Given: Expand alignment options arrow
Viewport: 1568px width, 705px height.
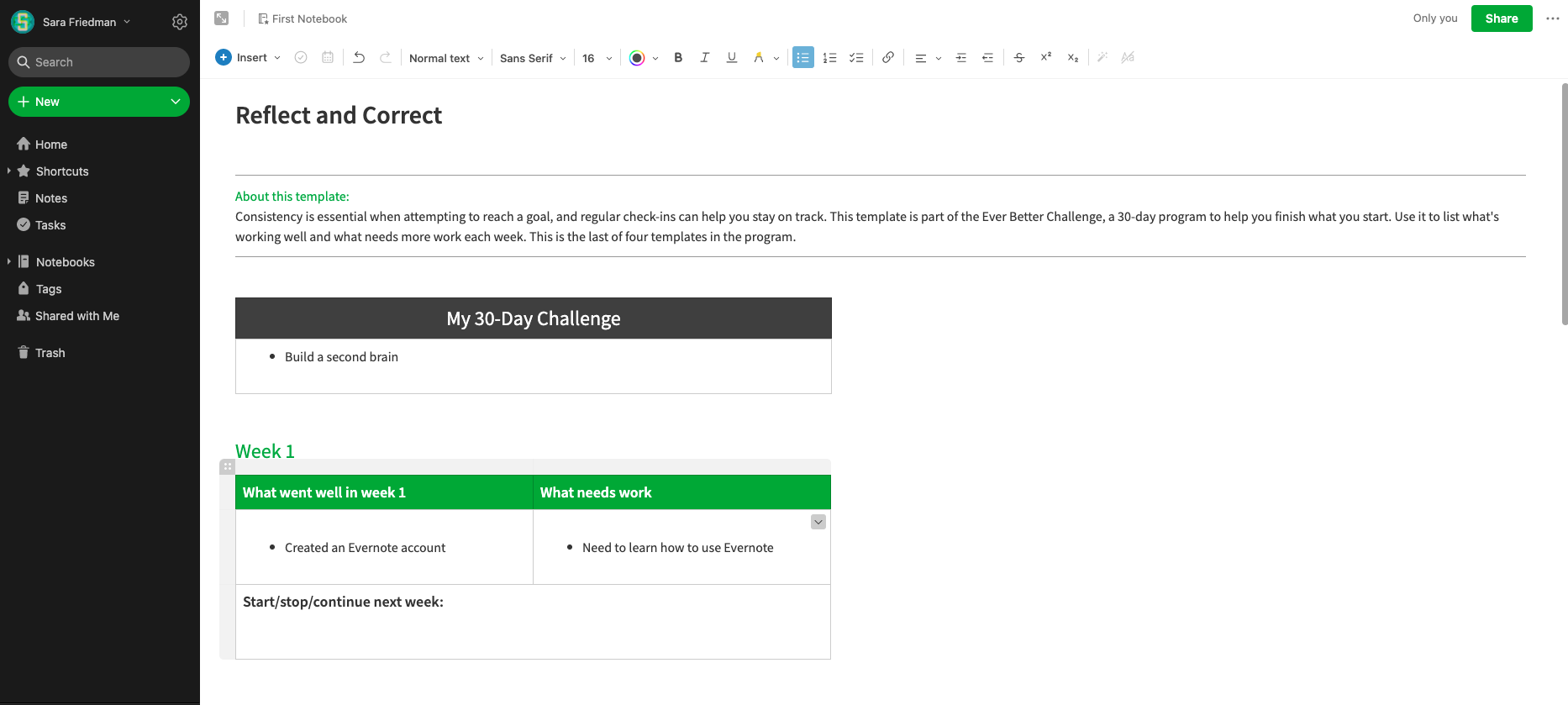Looking at the screenshot, I should [939, 58].
